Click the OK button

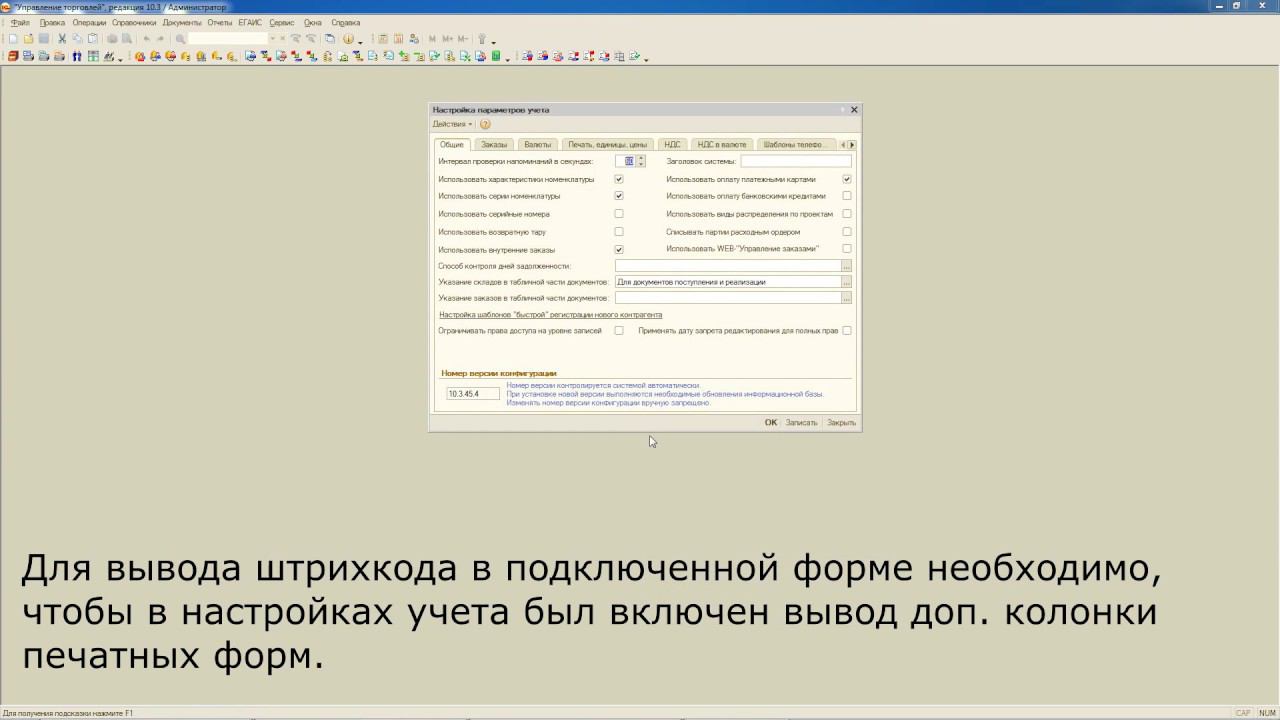pyautogui.click(x=771, y=422)
